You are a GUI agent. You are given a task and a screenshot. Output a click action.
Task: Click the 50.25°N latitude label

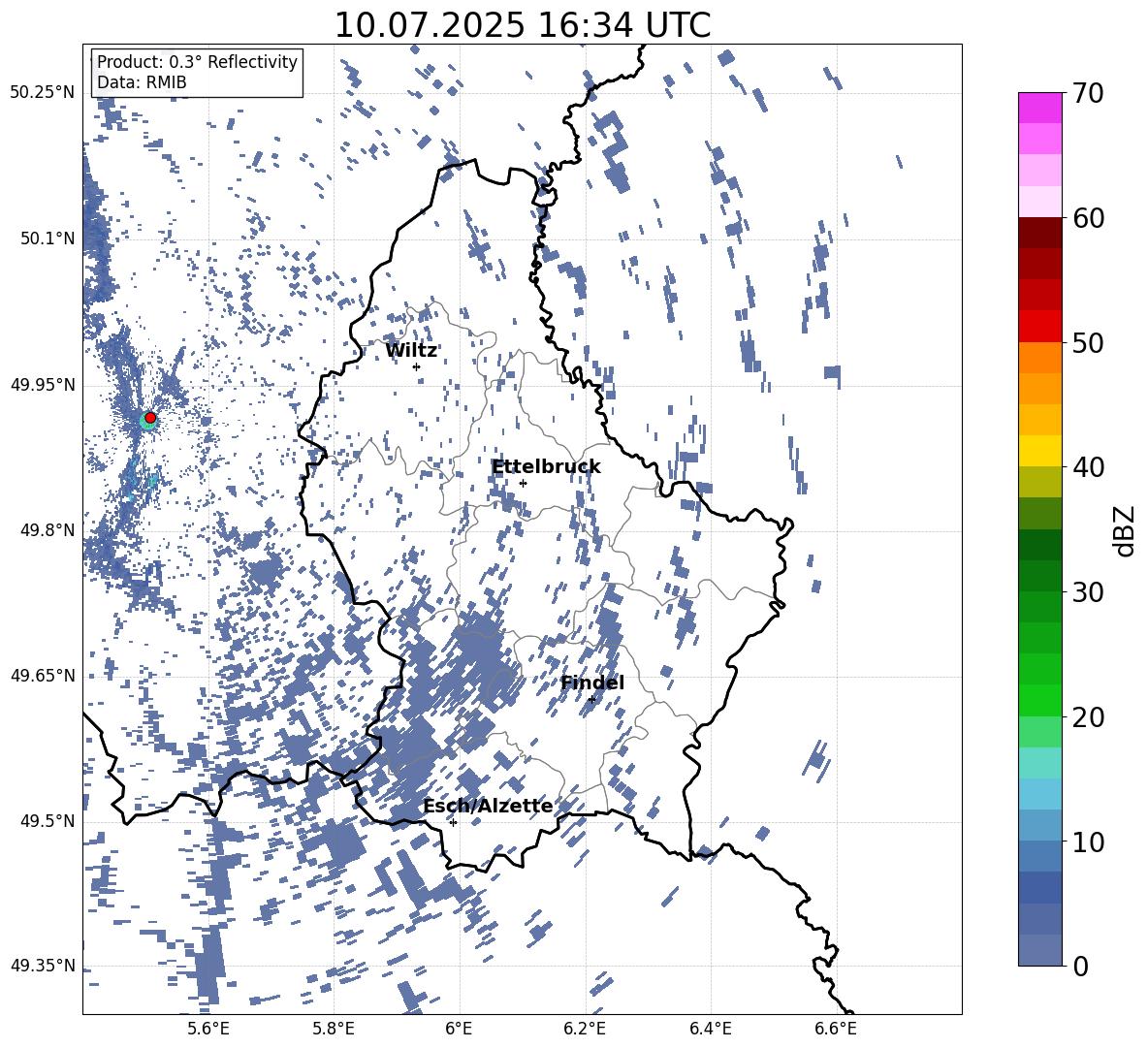pyautogui.click(x=44, y=93)
